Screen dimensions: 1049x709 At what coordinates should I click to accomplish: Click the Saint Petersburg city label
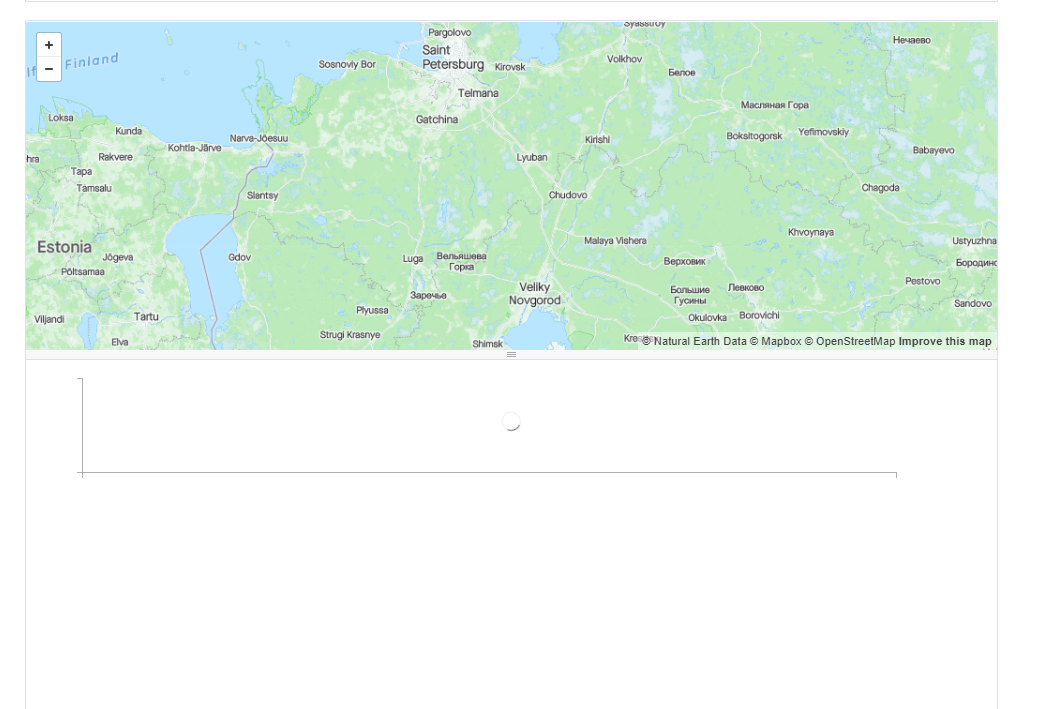tap(452, 57)
